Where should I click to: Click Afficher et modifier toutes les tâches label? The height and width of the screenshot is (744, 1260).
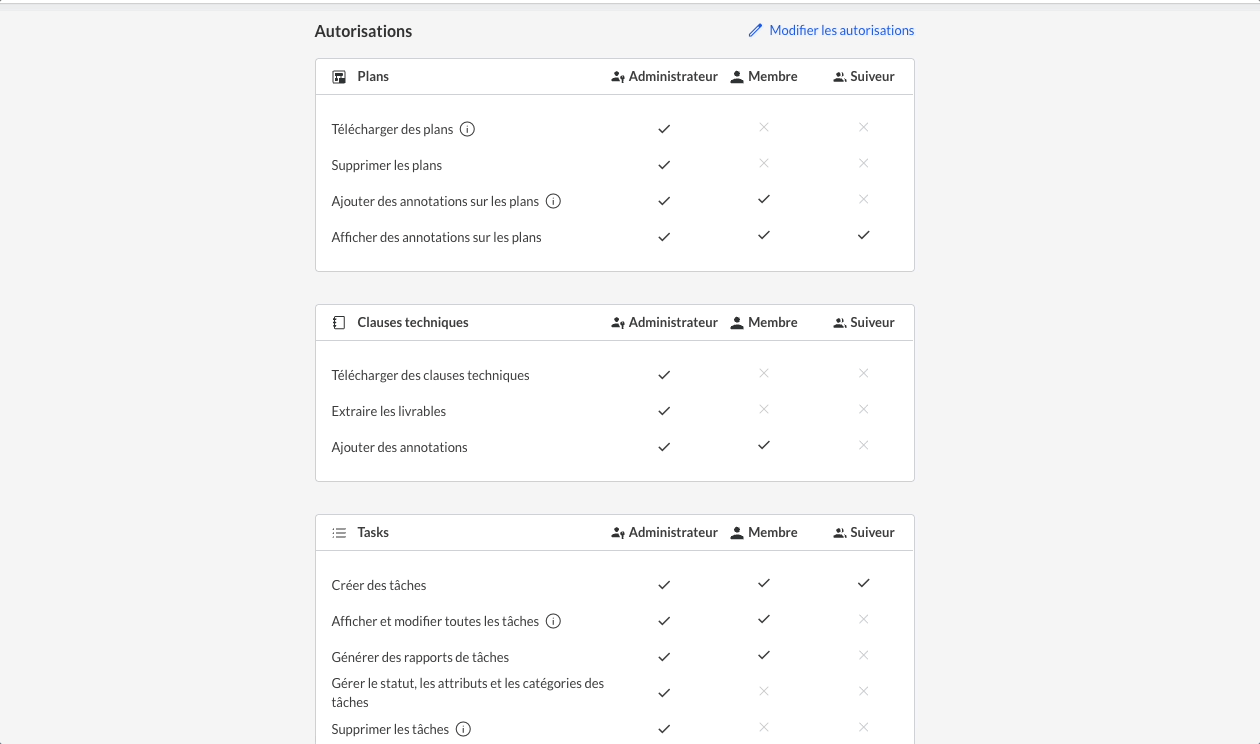(435, 622)
